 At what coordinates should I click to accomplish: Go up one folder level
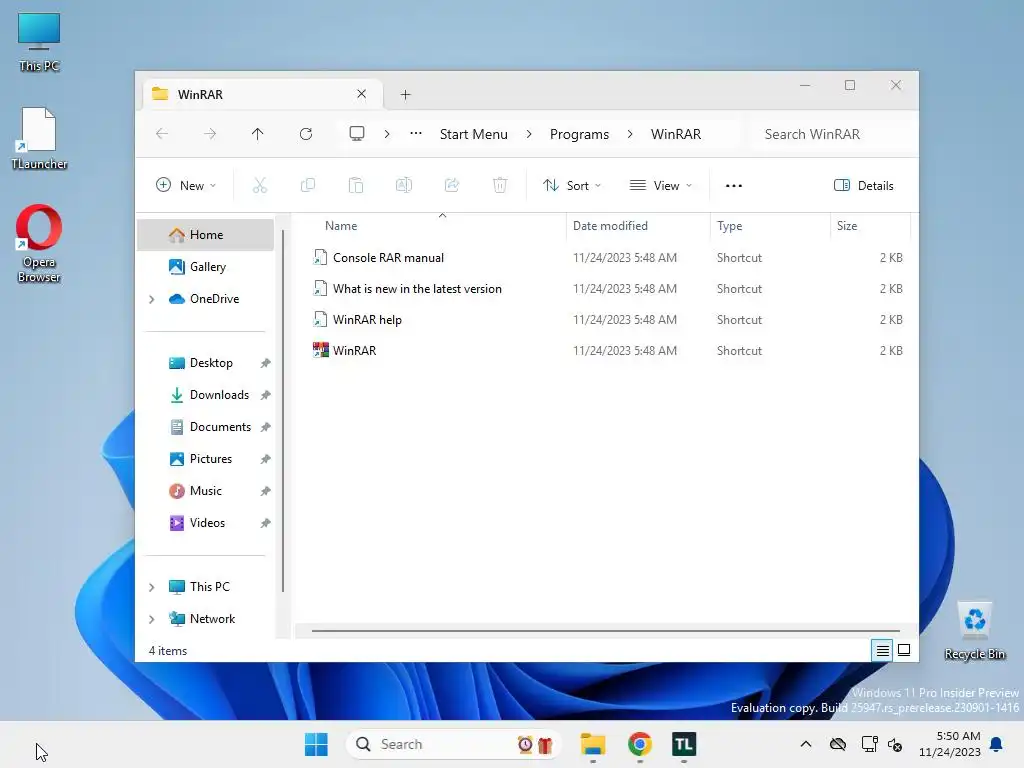pyautogui.click(x=257, y=134)
